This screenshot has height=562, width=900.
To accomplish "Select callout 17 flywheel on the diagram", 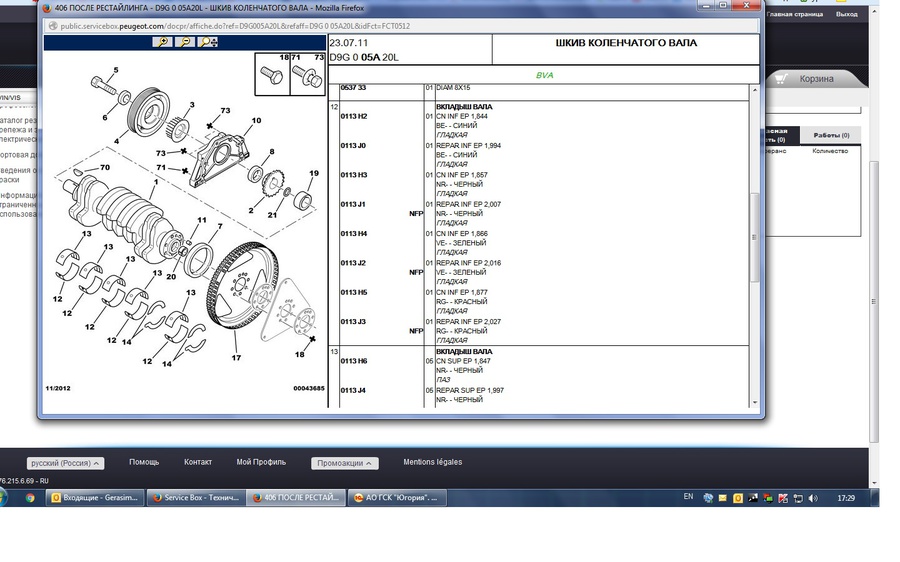I will 236,358.
